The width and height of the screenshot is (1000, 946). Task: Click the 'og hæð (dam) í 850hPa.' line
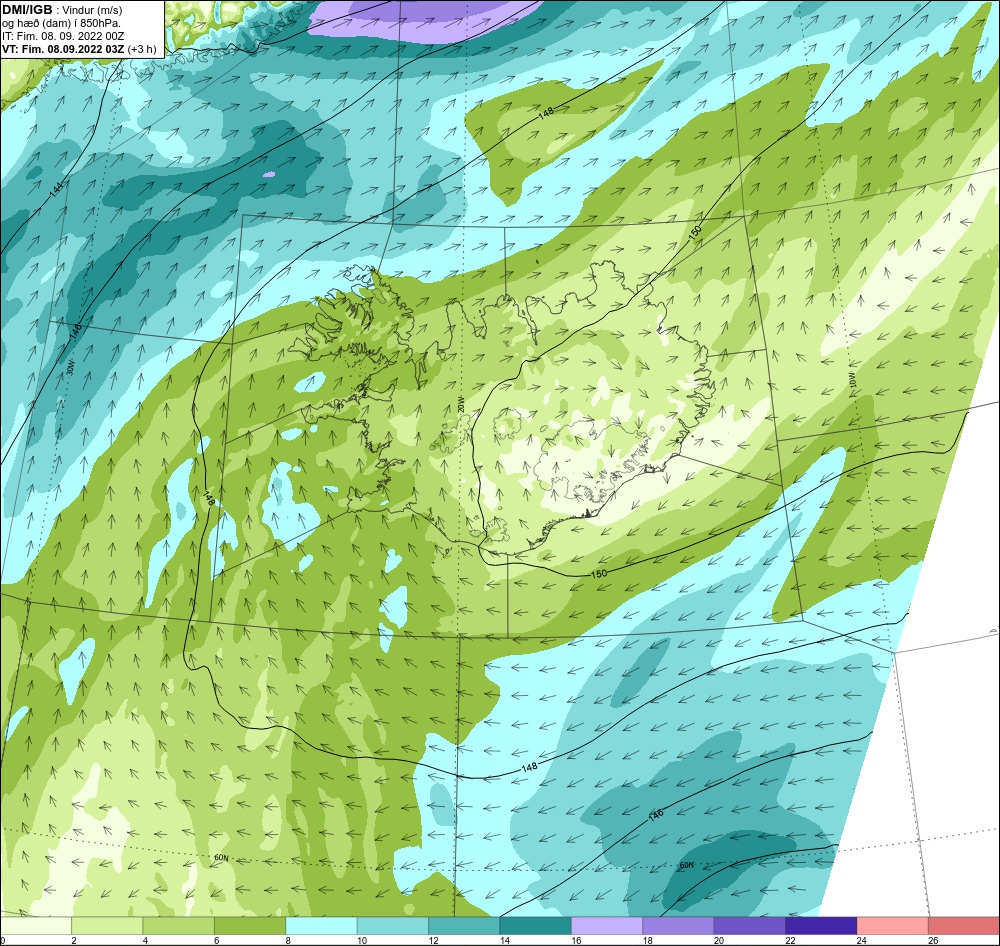point(62,24)
